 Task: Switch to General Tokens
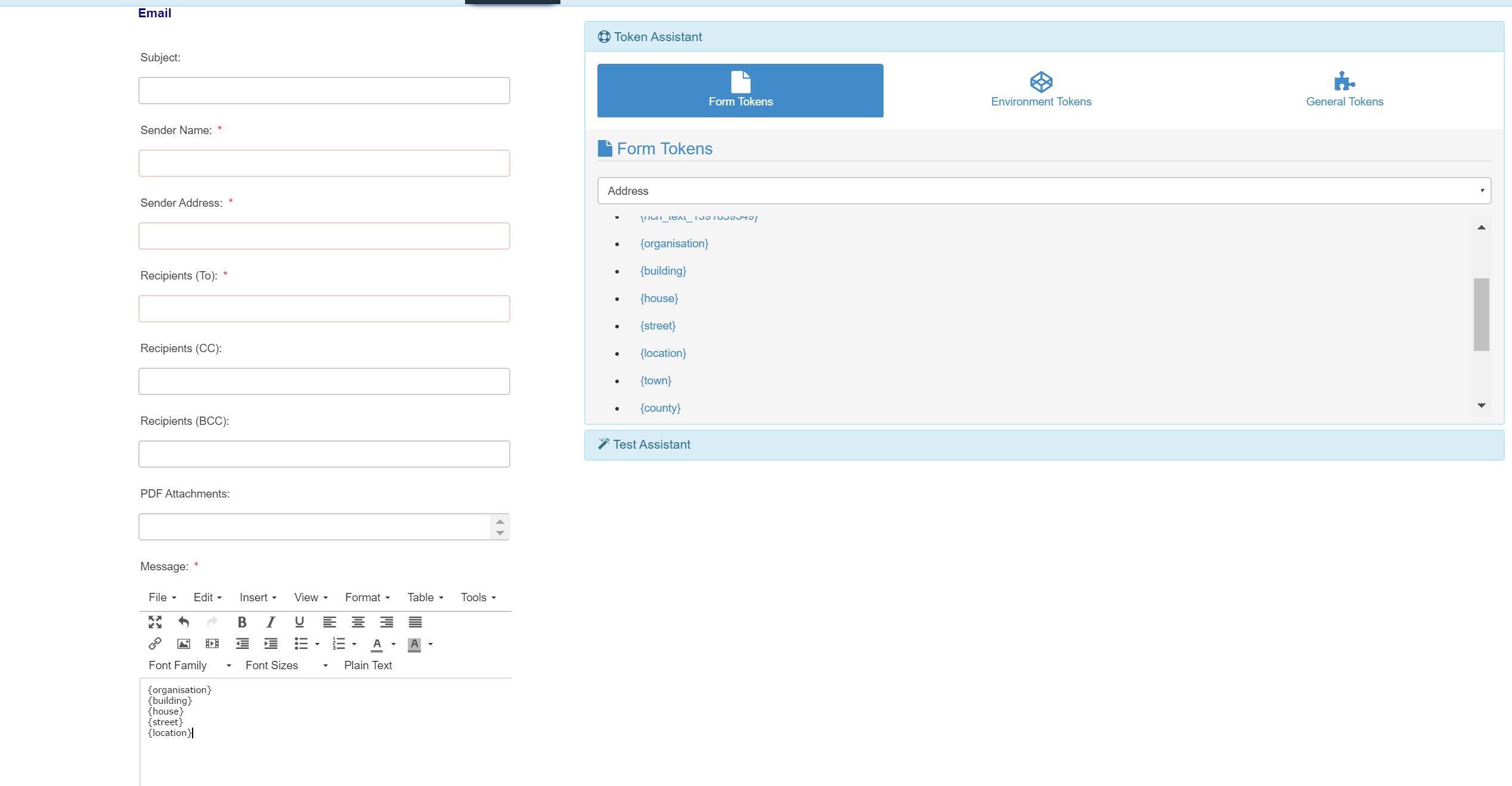[1344, 91]
